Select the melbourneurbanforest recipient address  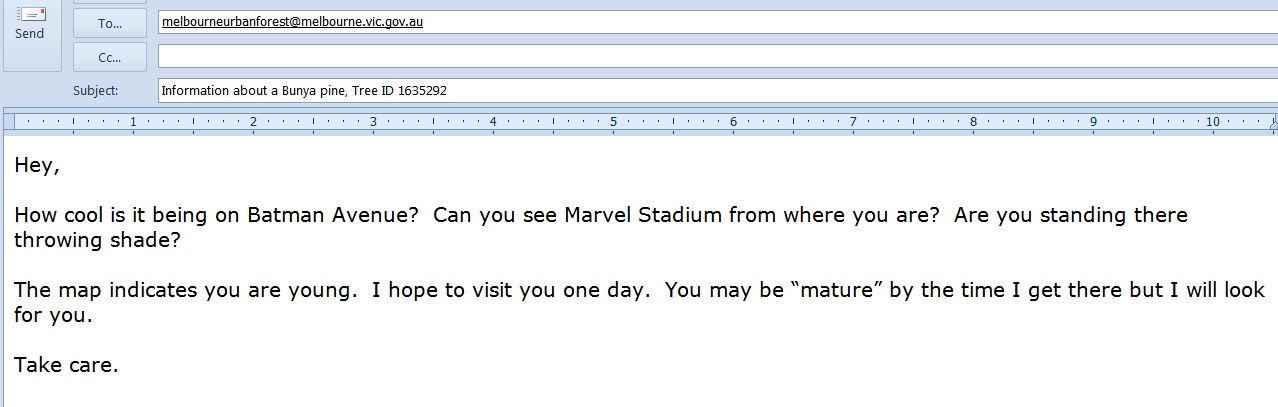click(x=292, y=21)
